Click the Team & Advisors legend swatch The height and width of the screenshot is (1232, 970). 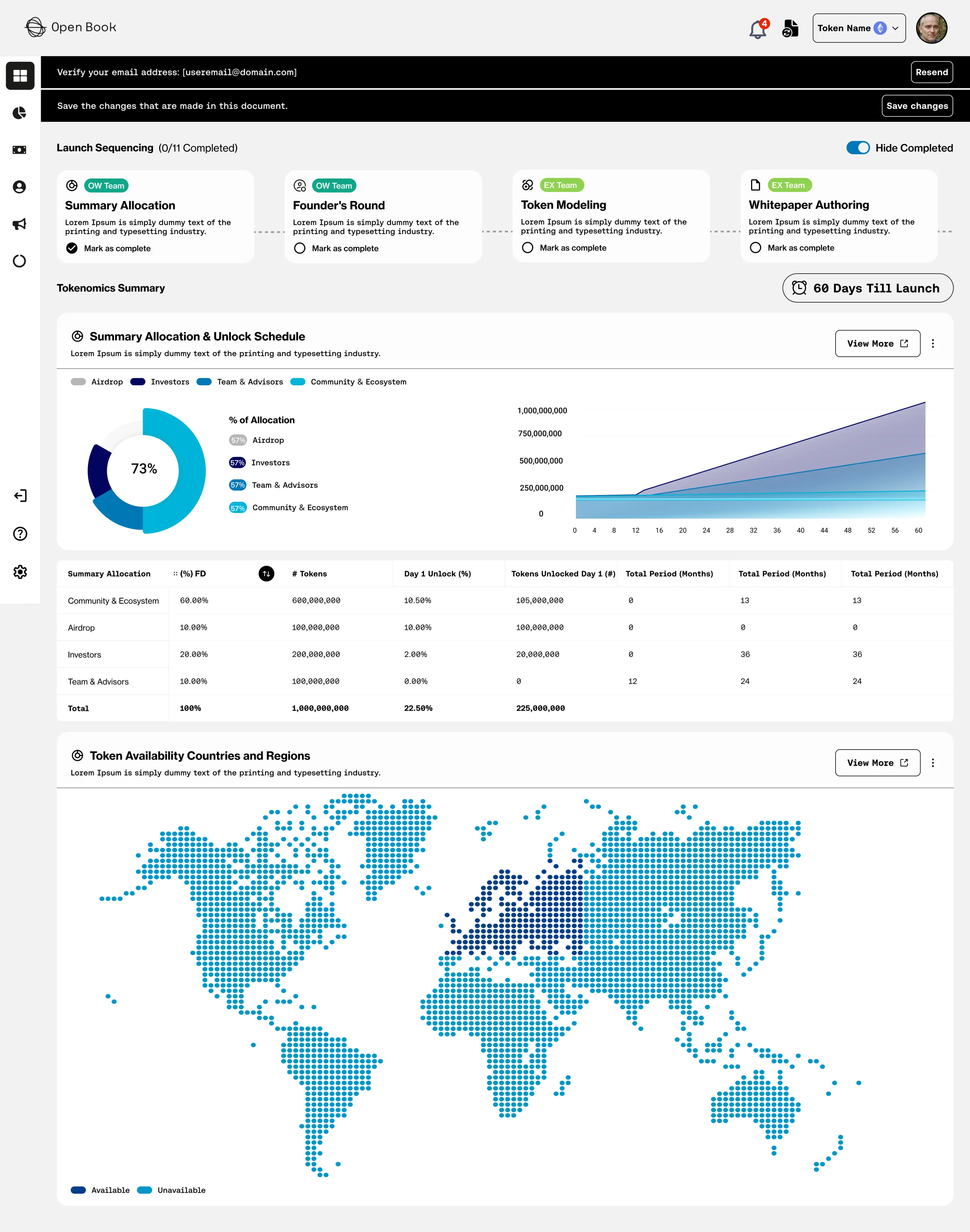(204, 382)
